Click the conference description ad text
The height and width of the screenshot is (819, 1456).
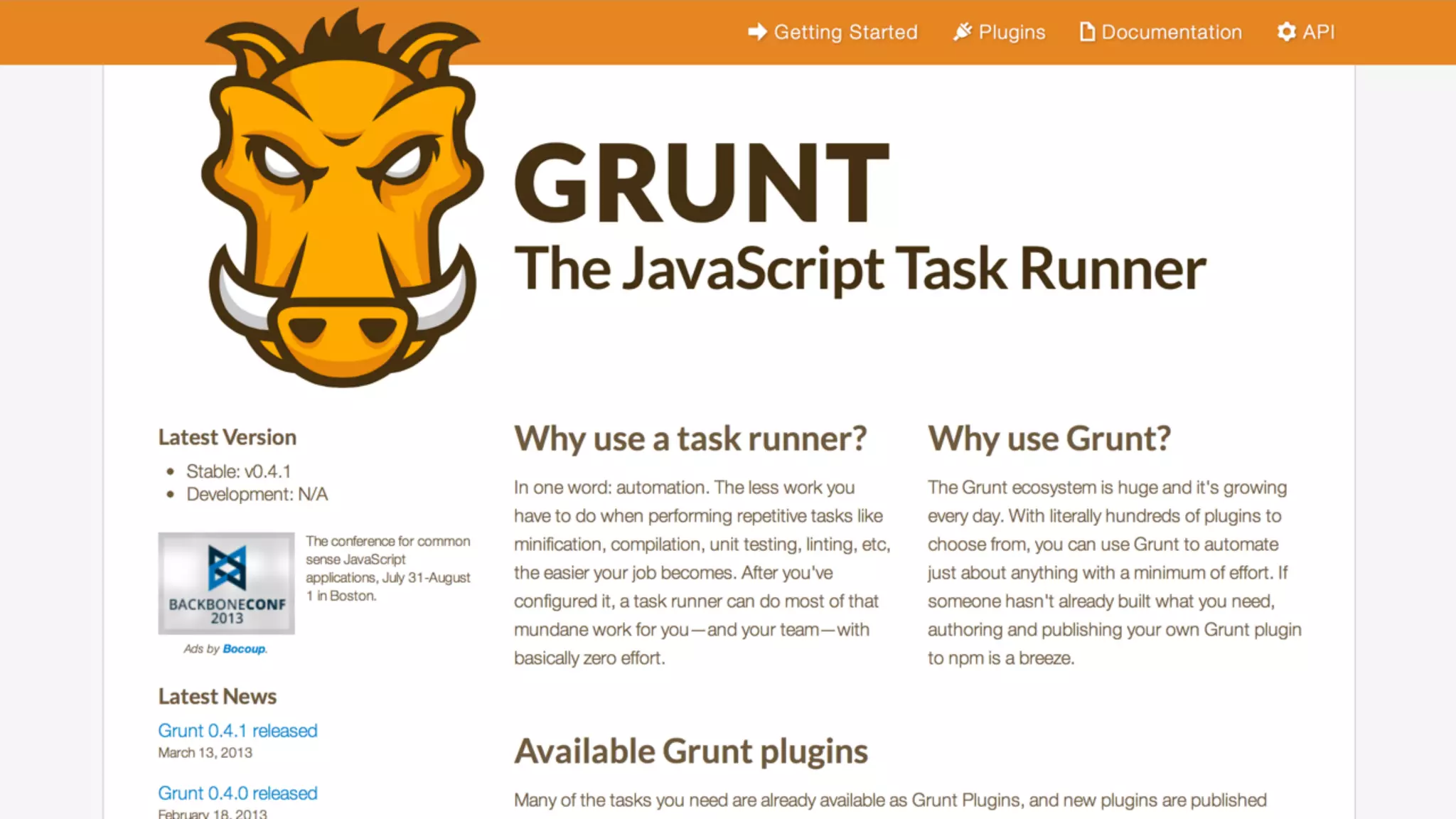(387, 568)
